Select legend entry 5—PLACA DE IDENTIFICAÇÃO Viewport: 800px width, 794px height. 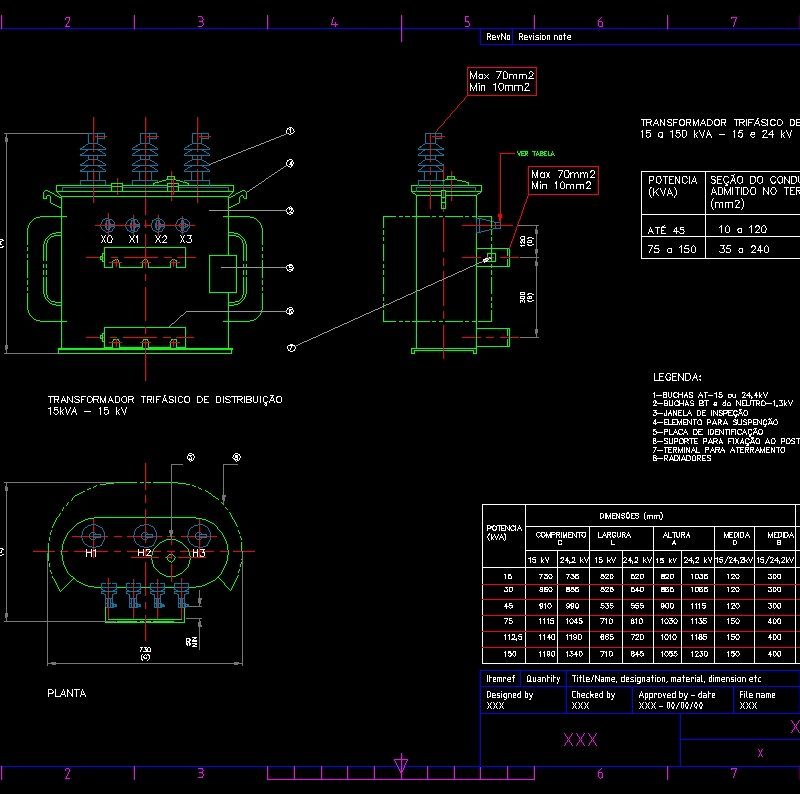pos(712,431)
